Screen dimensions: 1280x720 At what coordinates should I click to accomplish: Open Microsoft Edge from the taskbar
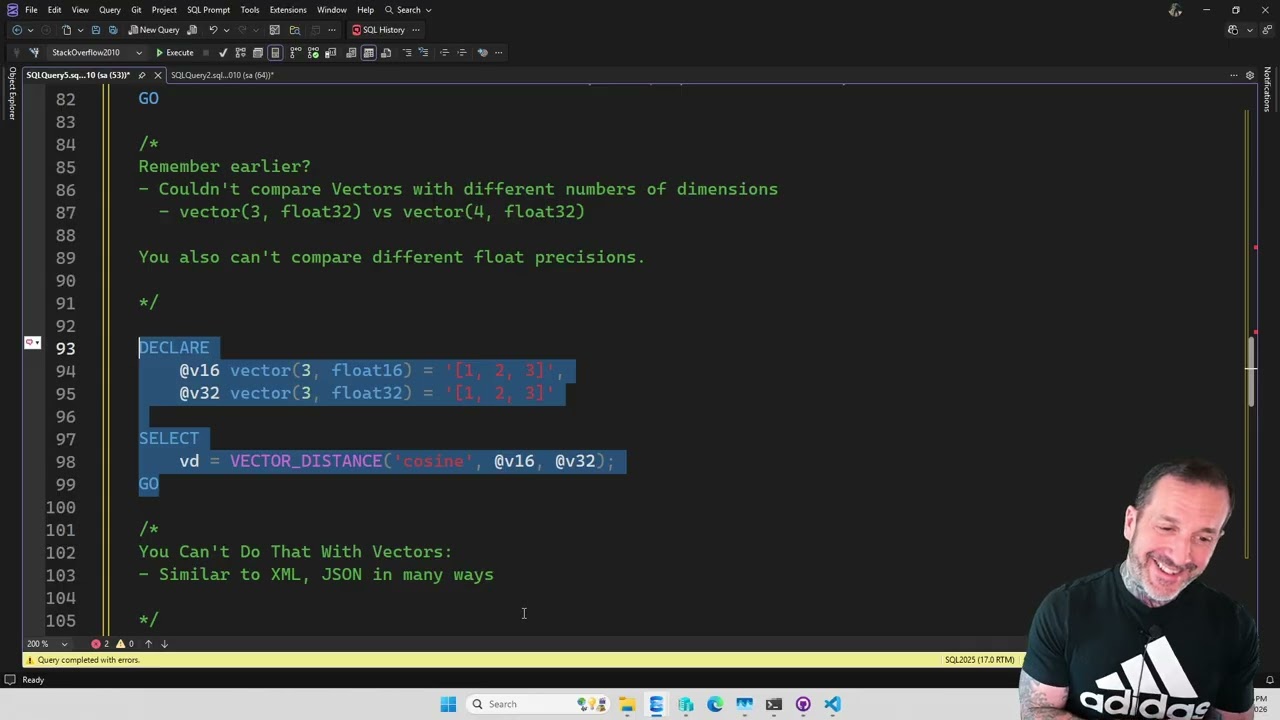[x=715, y=704]
